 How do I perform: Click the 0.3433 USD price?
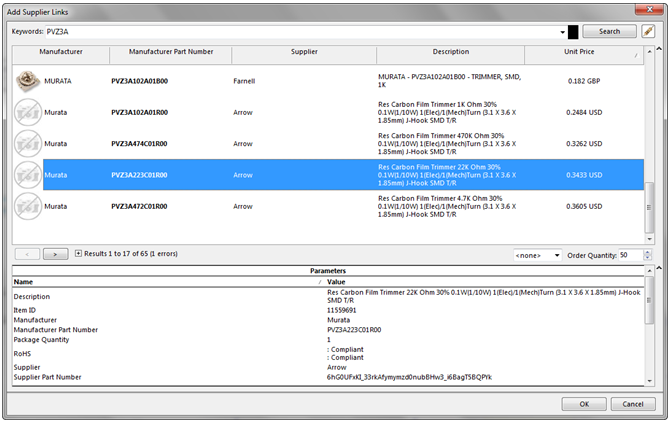(584, 175)
